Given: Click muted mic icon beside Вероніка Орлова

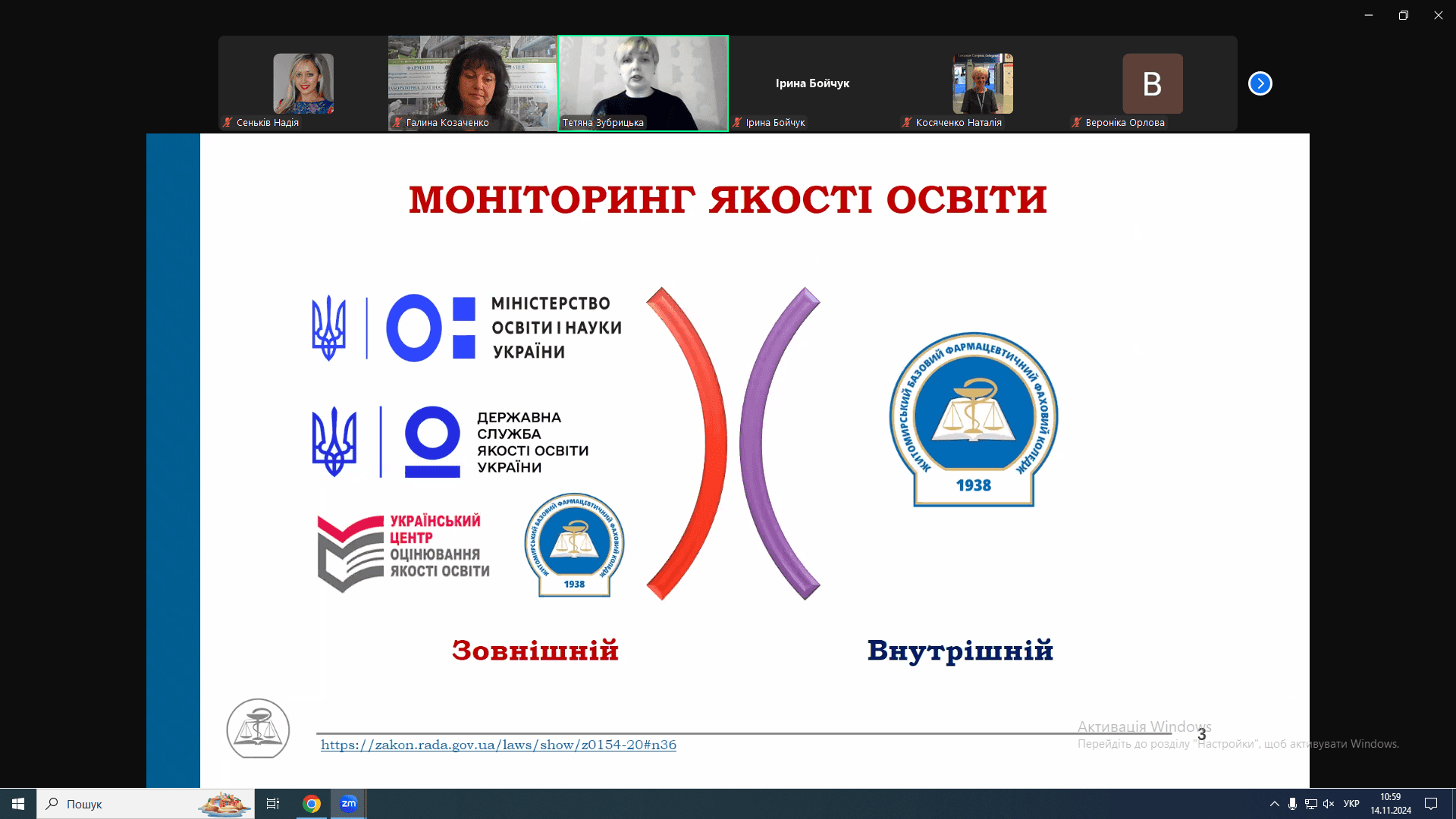Looking at the screenshot, I should (1077, 122).
